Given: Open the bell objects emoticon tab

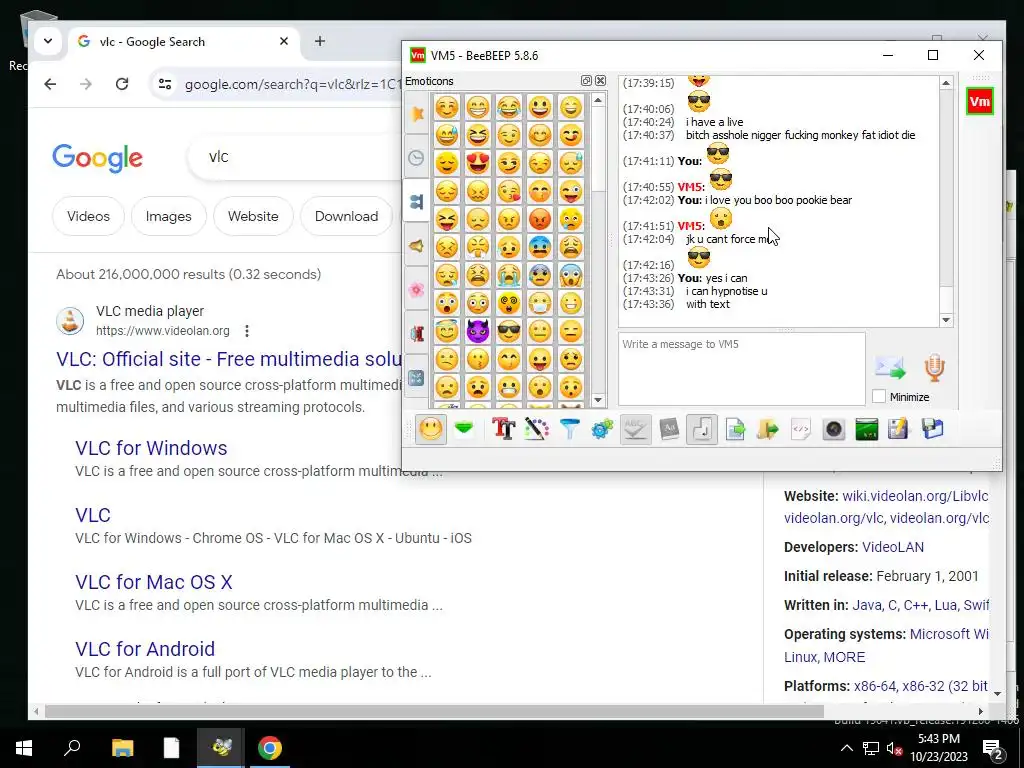Looking at the screenshot, I should click(417, 246).
